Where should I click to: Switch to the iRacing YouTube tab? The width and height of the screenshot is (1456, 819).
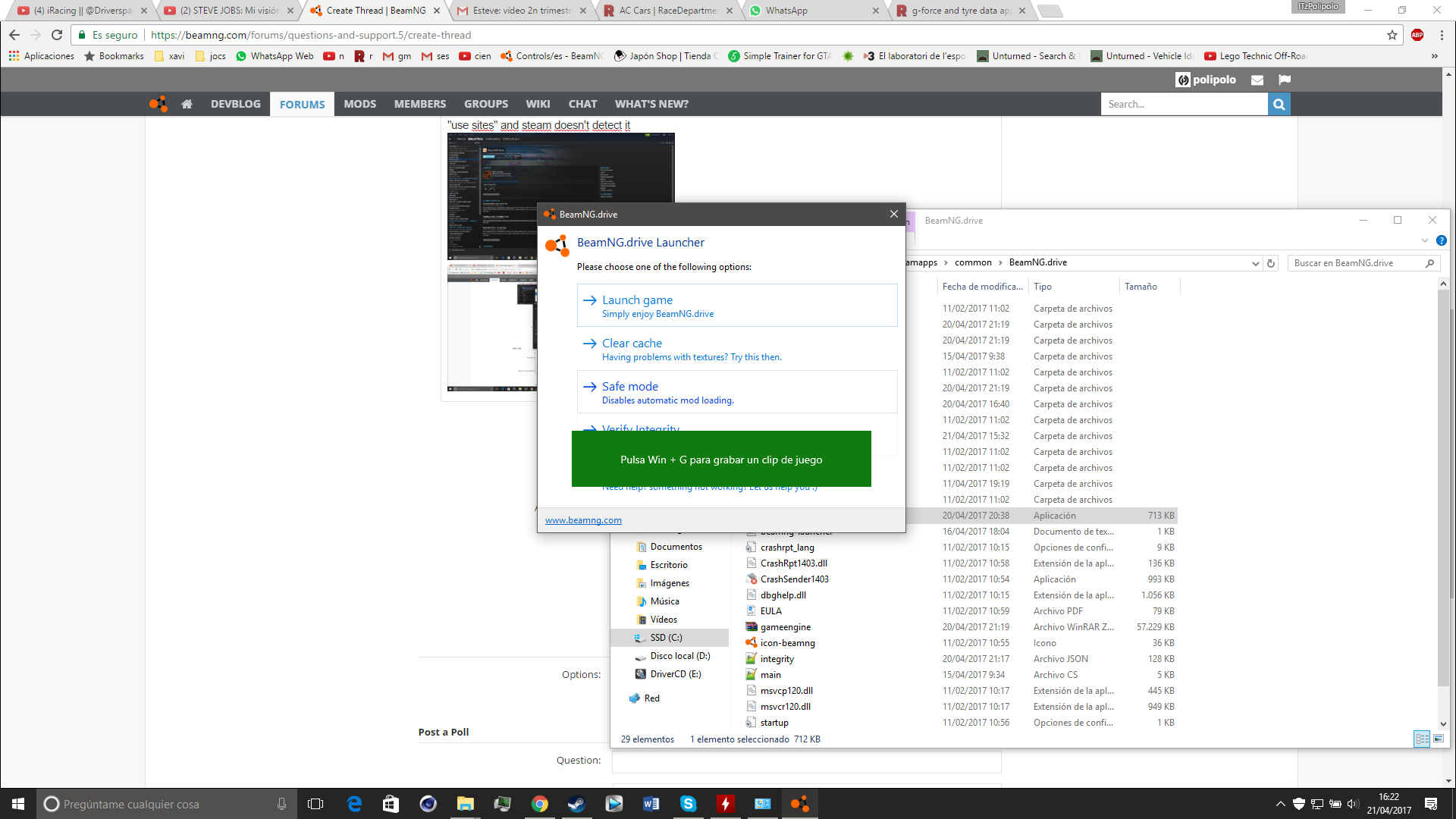tap(81, 11)
